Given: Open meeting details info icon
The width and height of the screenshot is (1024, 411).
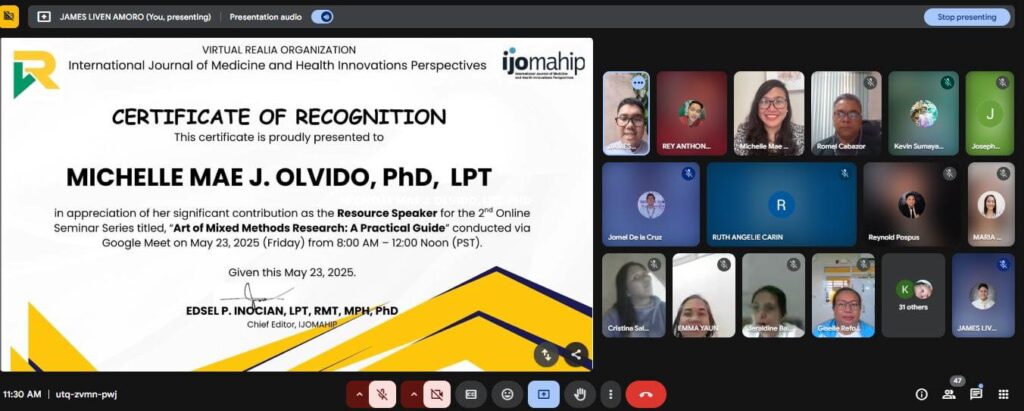Looking at the screenshot, I should pos(921,394).
